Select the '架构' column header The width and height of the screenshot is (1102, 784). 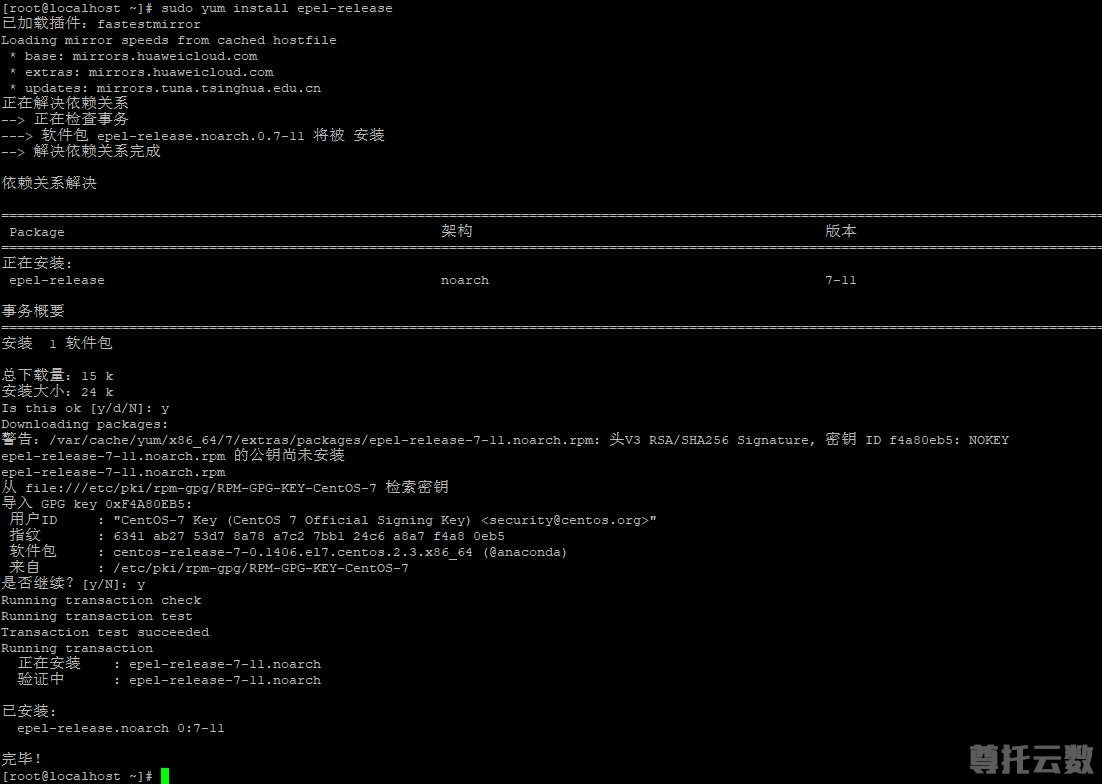(456, 231)
